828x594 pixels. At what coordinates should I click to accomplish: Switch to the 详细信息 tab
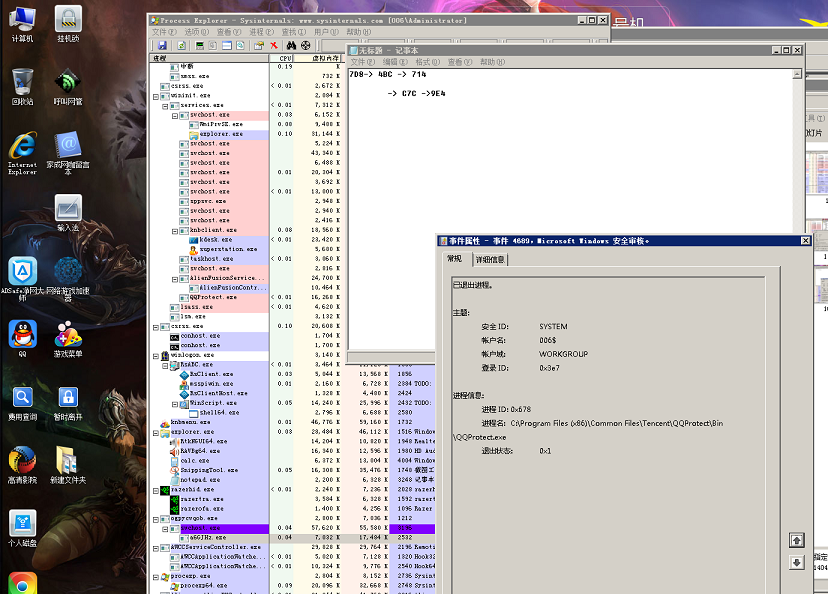click(x=490, y=260)
